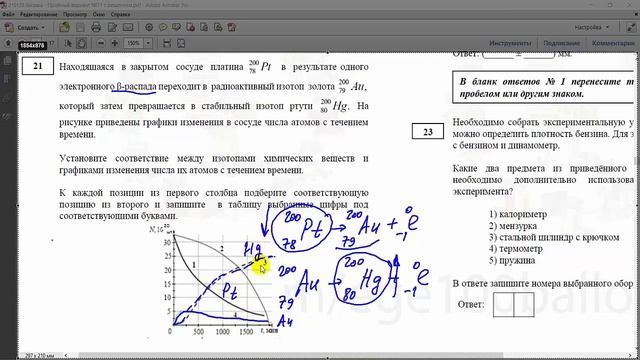
Task: Click the second Ответ answer box of task 23
Action: 524,304
